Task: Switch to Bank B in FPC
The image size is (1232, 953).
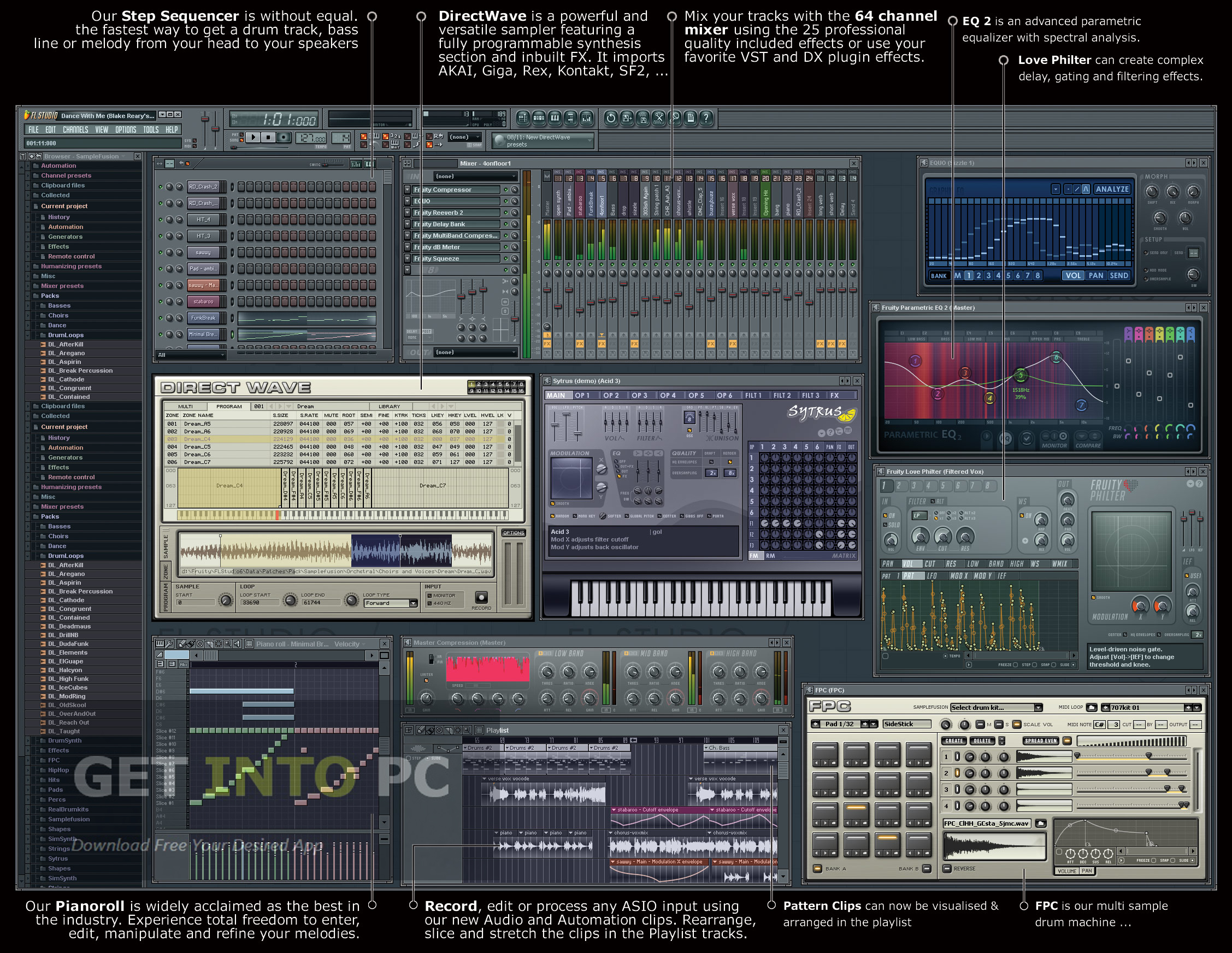Action: coord(926,868)
